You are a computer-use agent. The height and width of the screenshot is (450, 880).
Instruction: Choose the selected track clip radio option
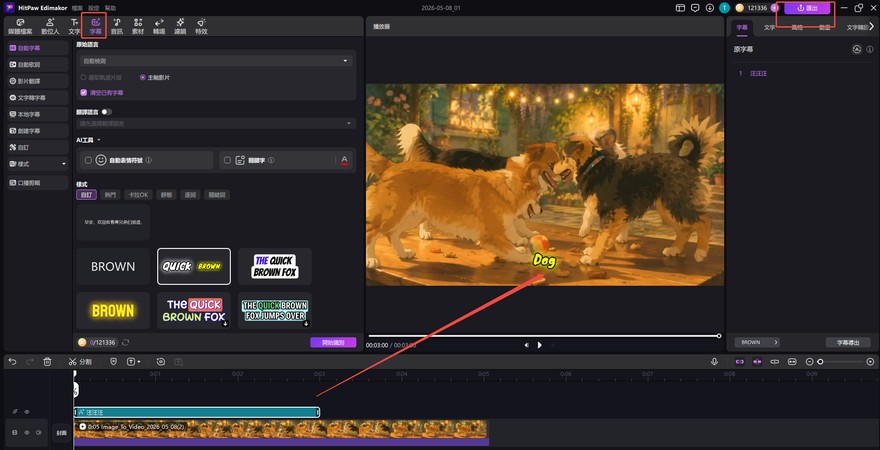click(x=84, y=77)
